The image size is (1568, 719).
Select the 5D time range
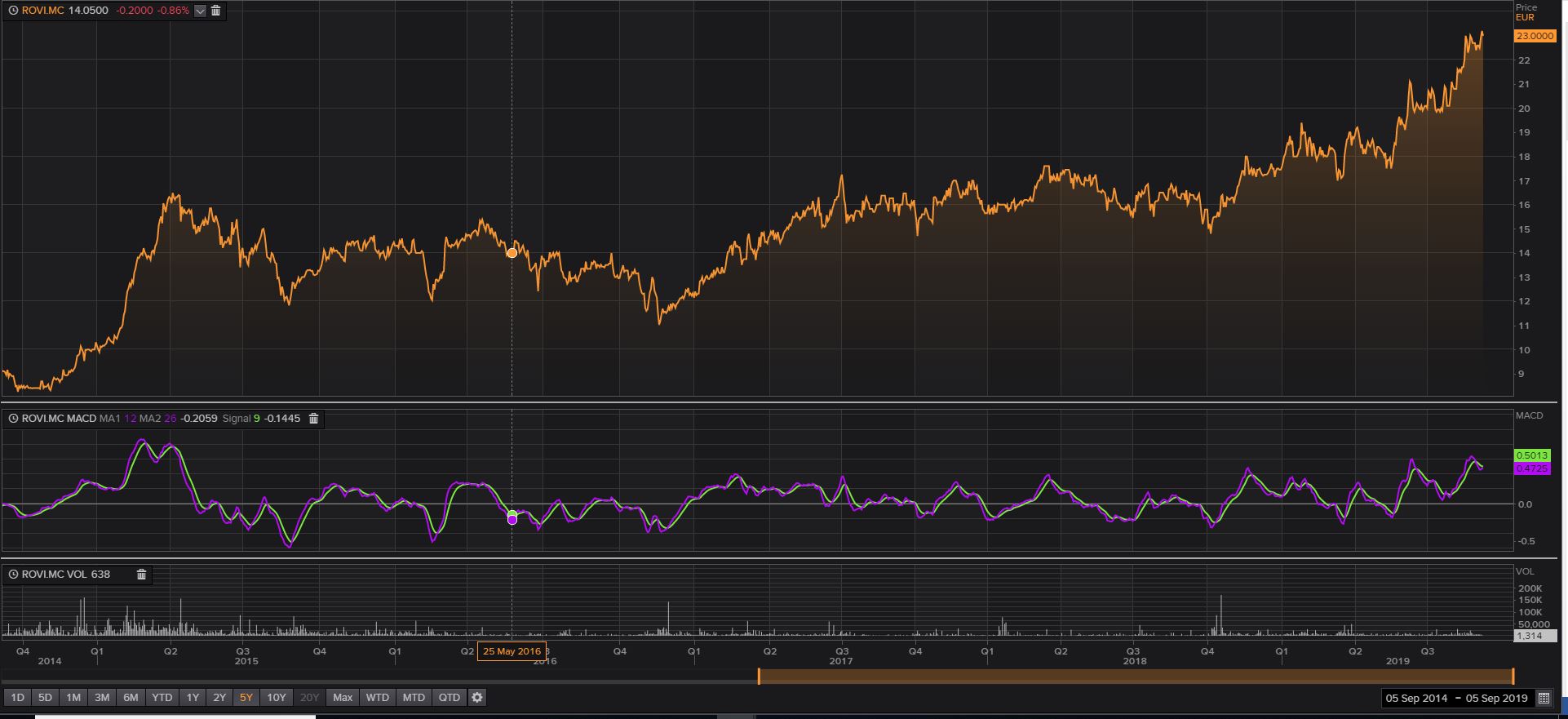(45, 698)
